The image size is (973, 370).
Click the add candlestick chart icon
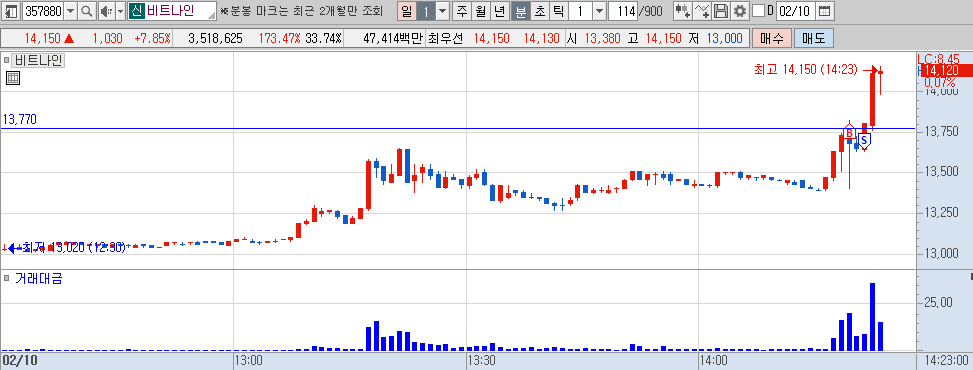point(683,11)
